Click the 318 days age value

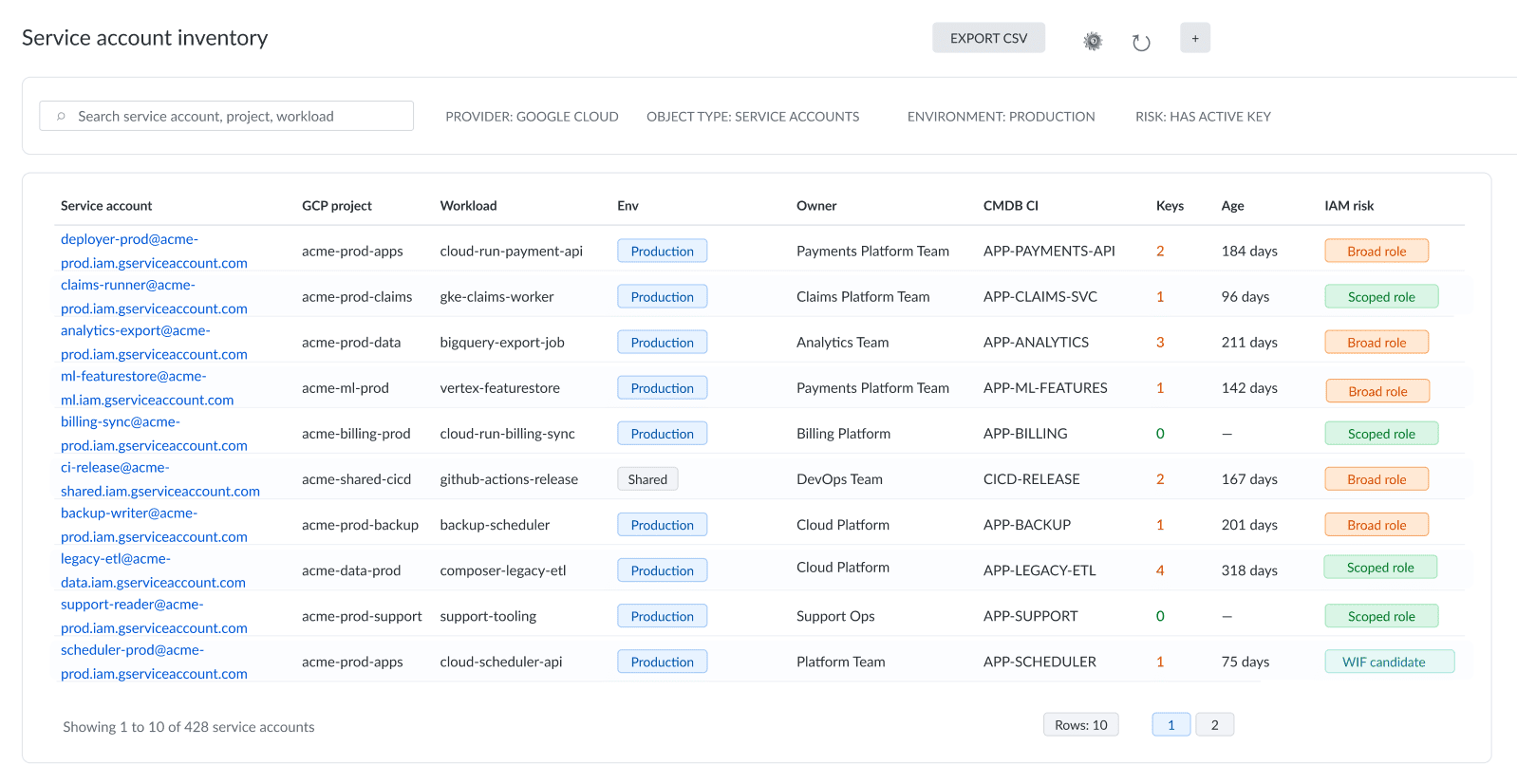(1249, 570)
